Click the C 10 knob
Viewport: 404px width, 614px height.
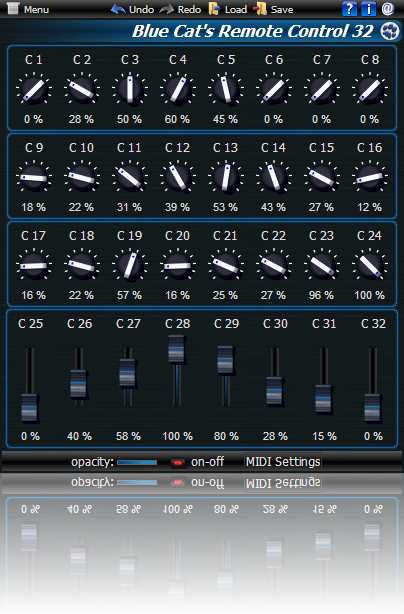click(x=82, y=178)
